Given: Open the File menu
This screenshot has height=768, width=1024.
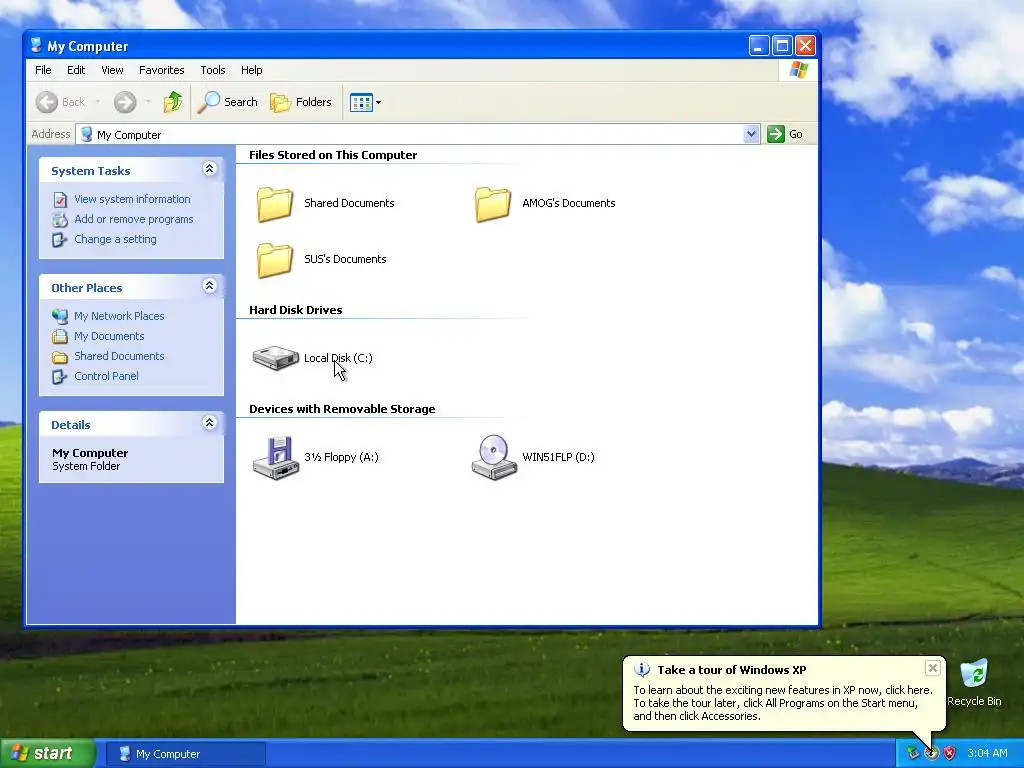Looking at the screenshot, I should point(43,70).
